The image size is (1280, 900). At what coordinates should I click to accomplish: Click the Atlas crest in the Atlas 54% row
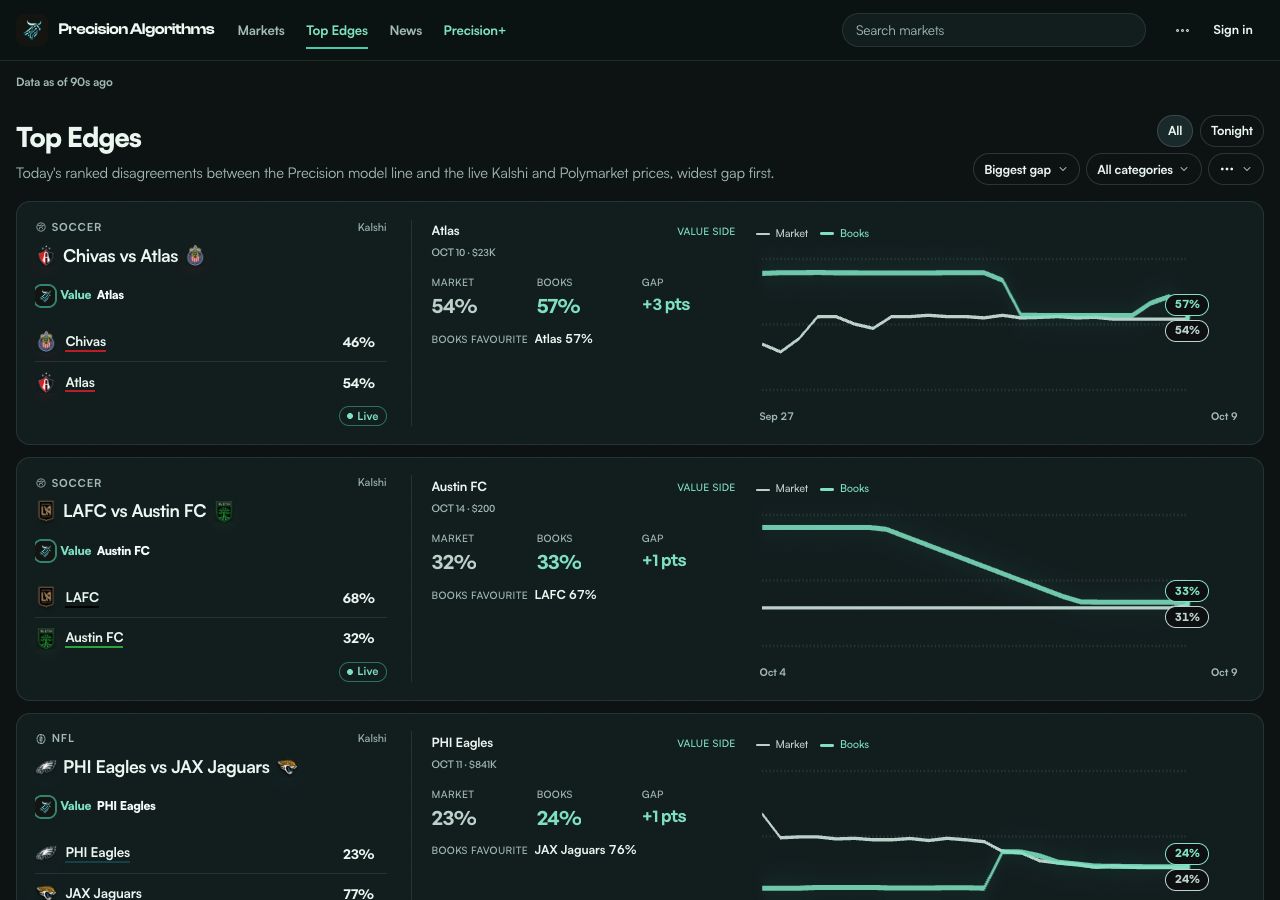[x=46, y=383]
